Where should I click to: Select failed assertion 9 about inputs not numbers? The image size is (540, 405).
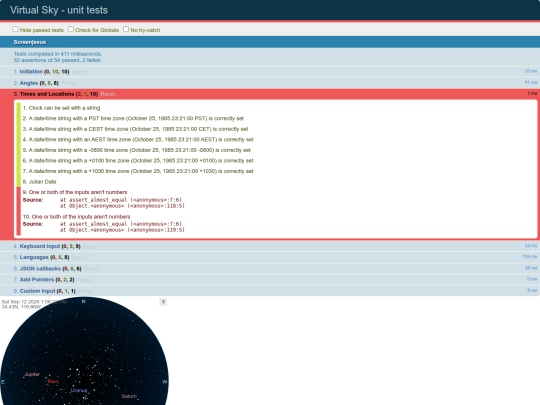coord(276,199)
